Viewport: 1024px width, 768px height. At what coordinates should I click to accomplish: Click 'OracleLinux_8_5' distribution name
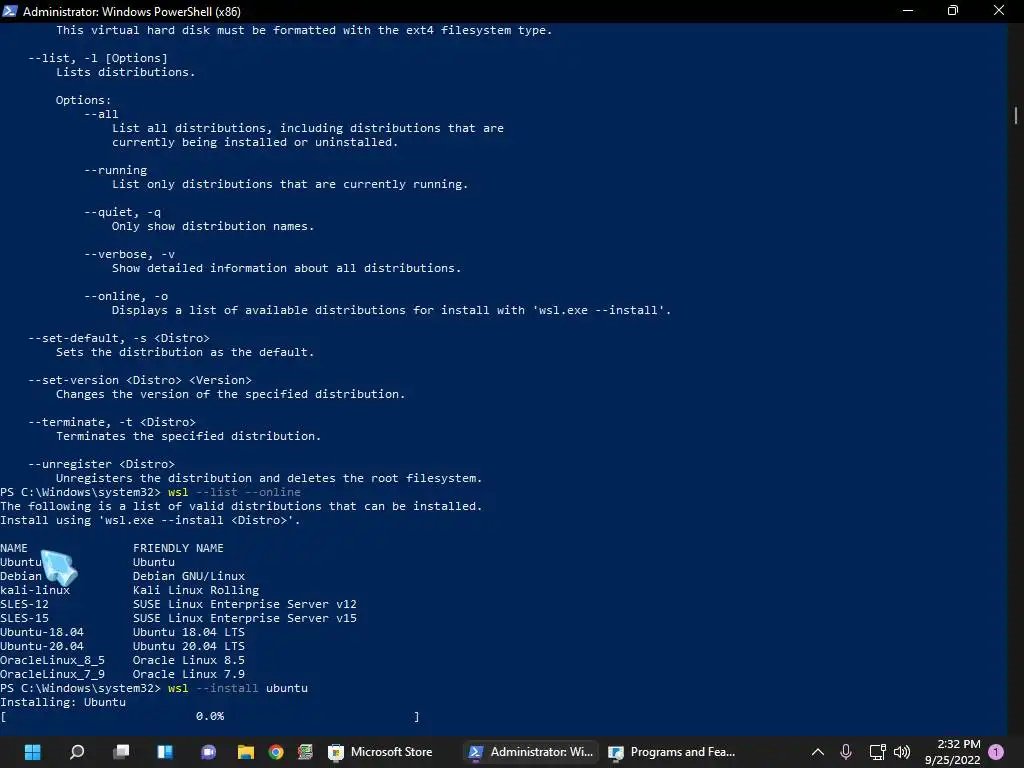tap(52, 660)
